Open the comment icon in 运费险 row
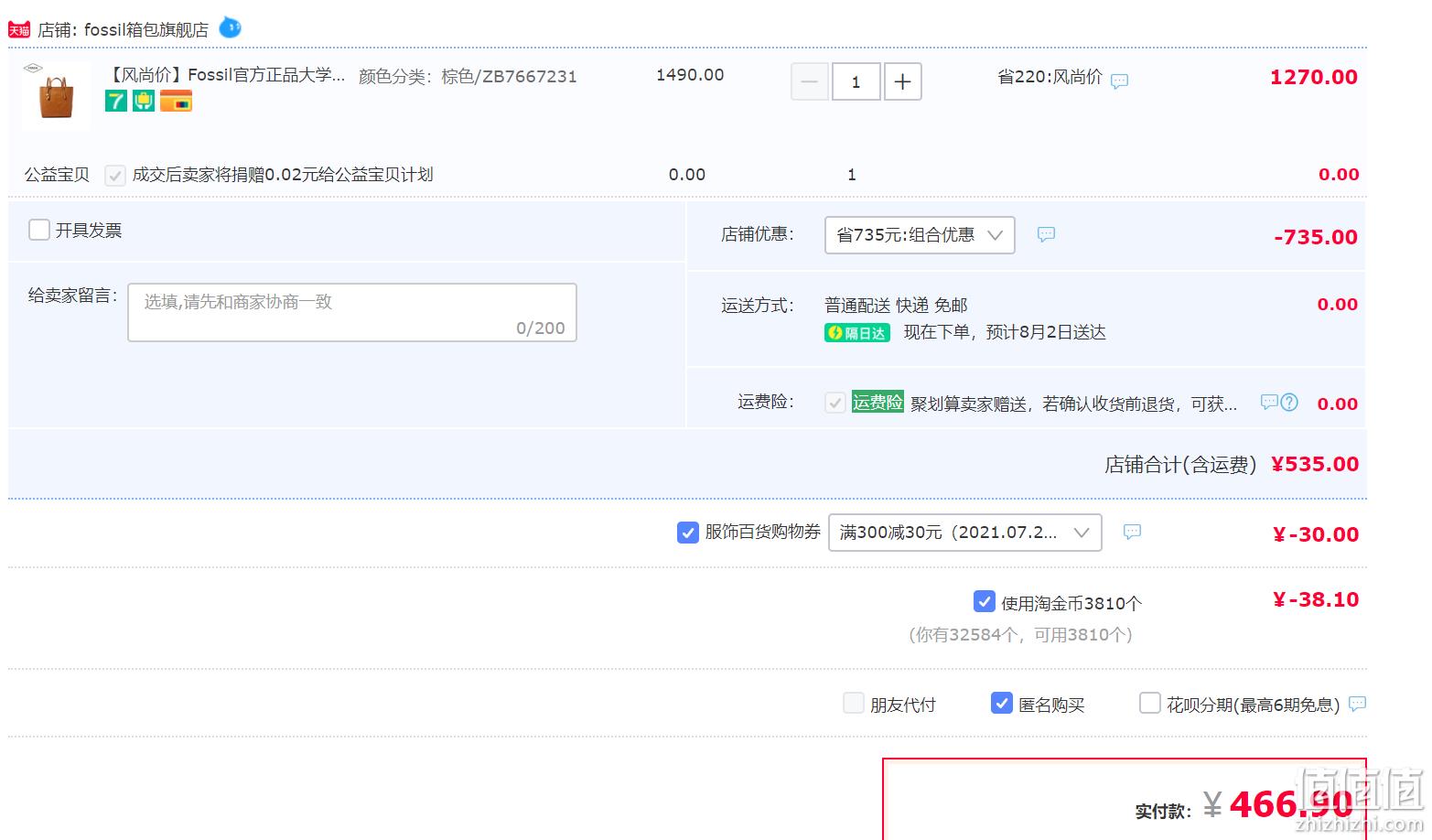This screenshot has height=840, width=1432. [x=1268, y=402]
